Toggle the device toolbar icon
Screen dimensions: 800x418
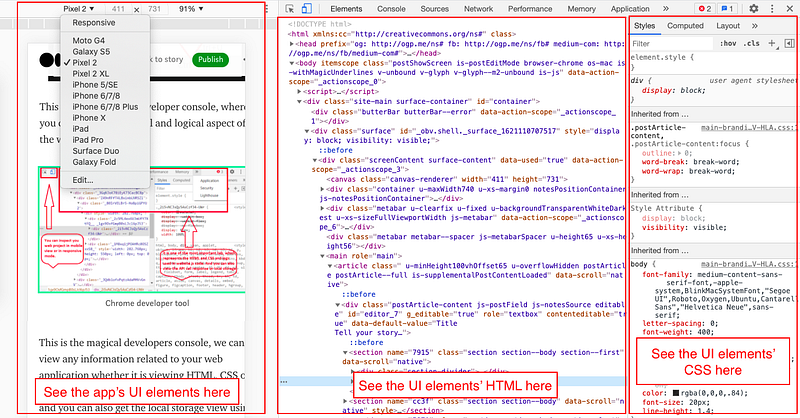306,9
